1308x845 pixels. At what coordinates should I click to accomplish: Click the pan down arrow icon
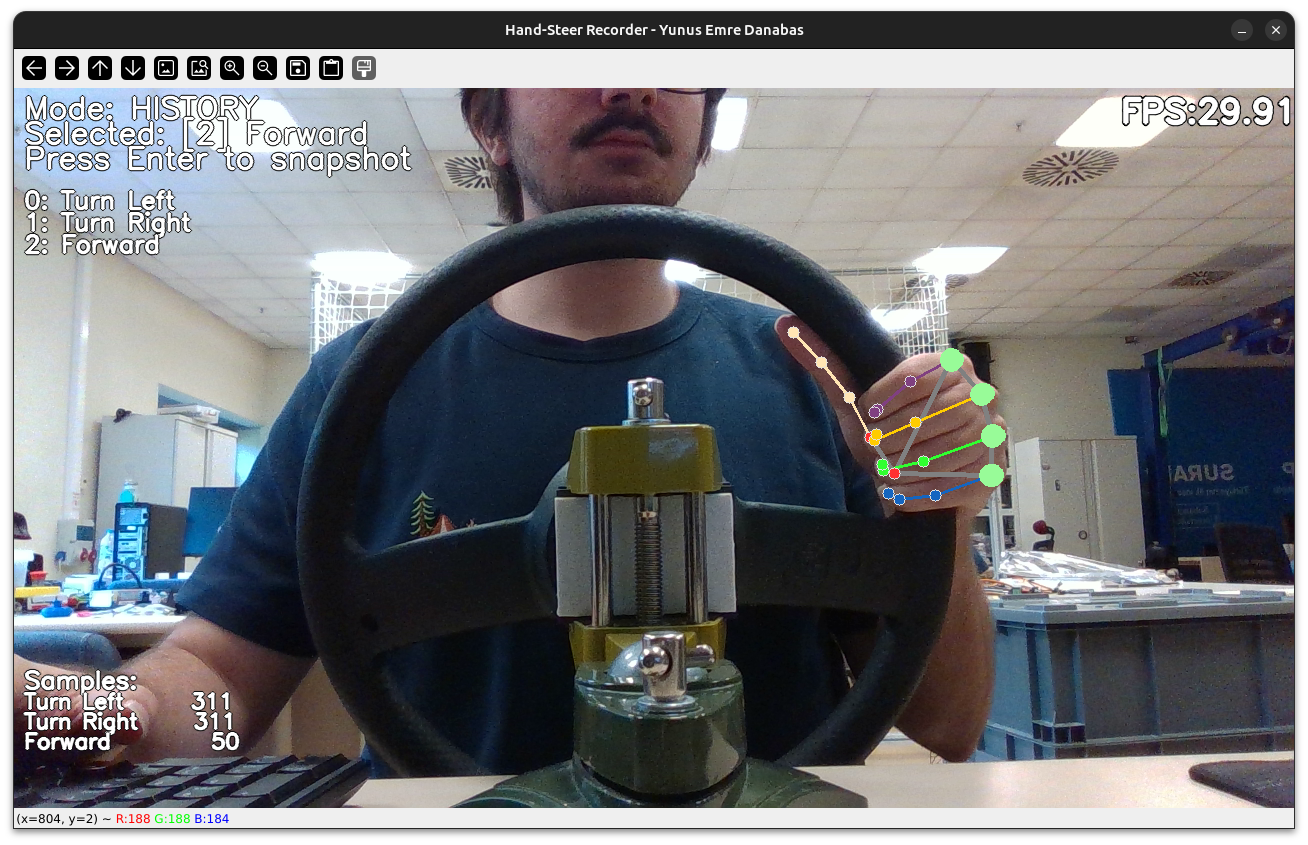coord(133,68)
